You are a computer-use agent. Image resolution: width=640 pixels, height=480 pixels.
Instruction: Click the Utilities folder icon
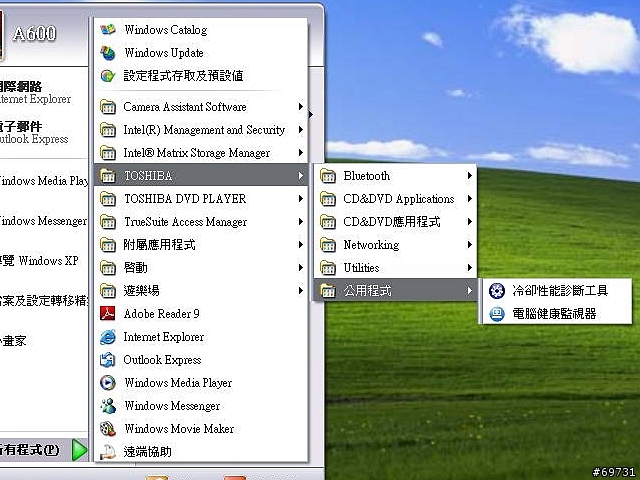coord(328,268)
